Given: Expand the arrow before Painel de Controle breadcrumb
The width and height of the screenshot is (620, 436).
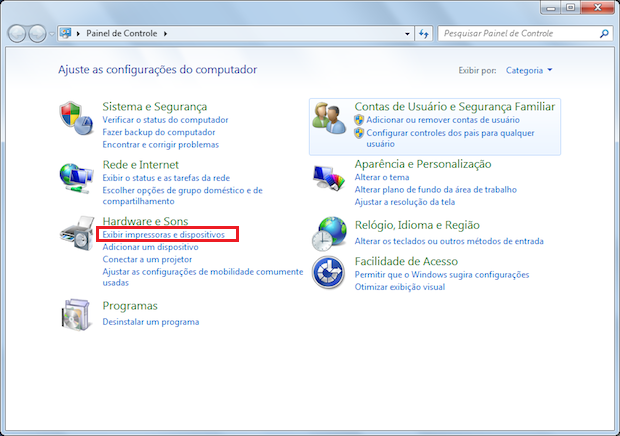Looking at the screenshot, I should [78, 34].
